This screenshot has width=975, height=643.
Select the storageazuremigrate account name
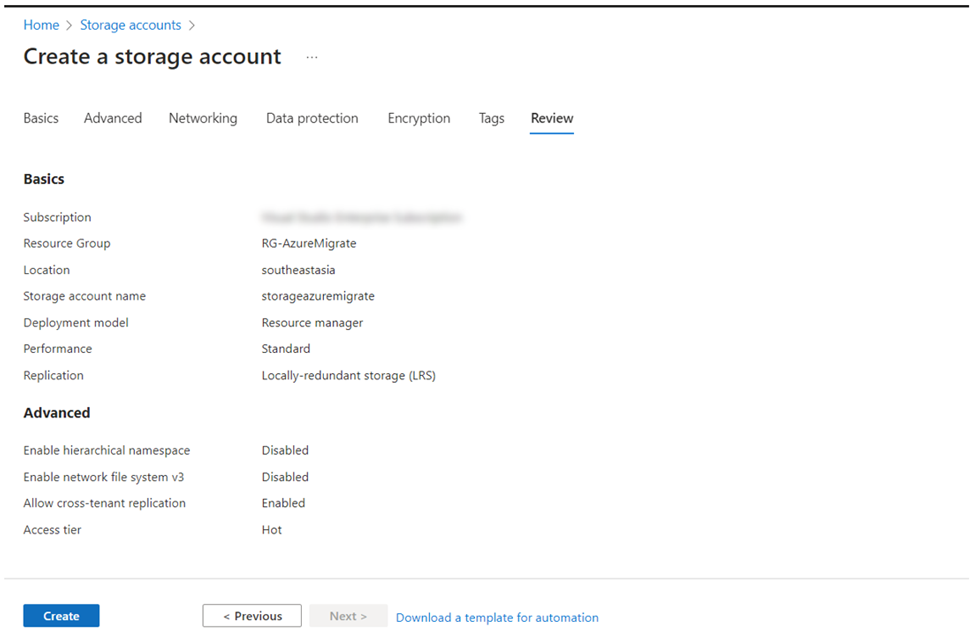tap(318, 296)
